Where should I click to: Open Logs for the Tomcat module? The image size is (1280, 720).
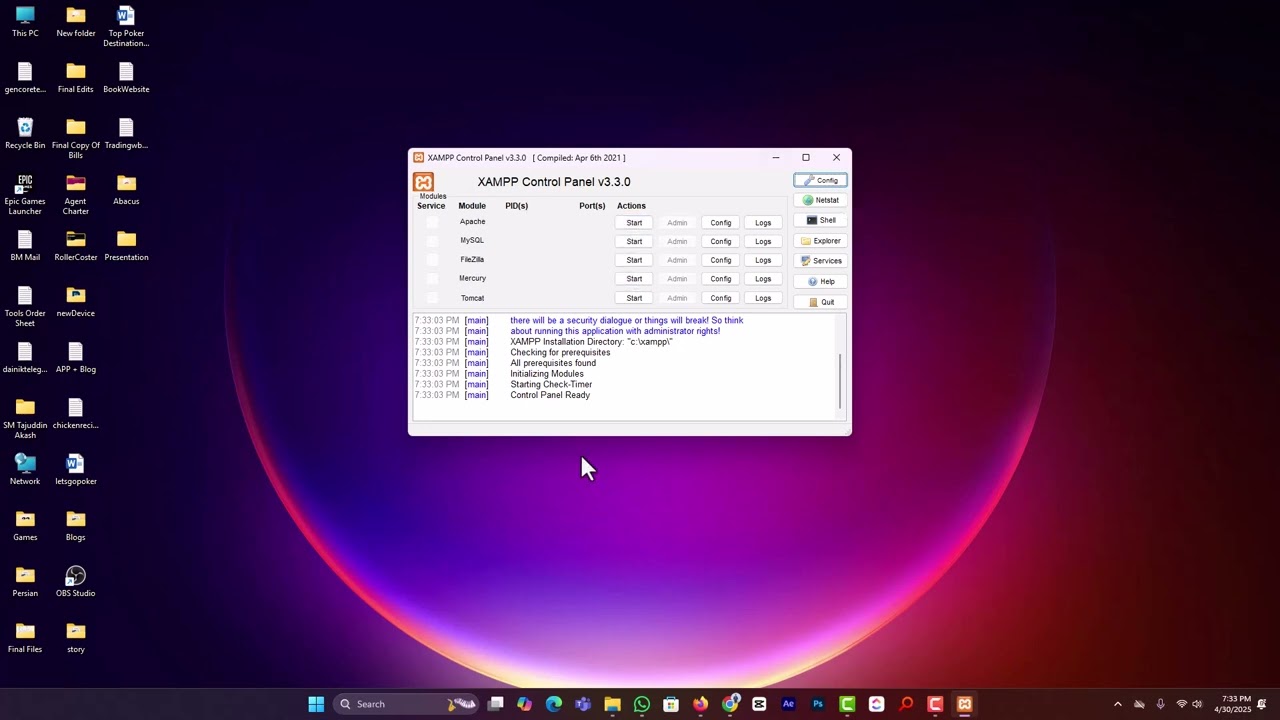[x=763, y=298]
